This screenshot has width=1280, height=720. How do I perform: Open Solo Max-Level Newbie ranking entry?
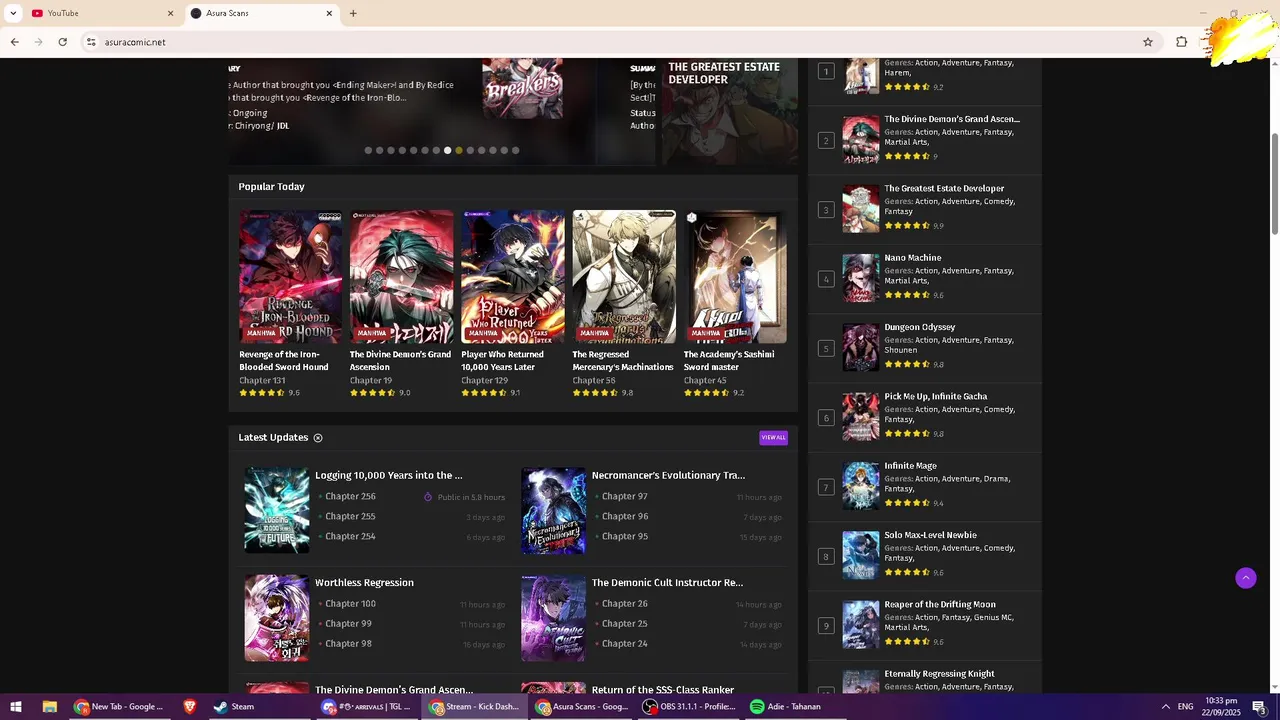click(930, 535)
